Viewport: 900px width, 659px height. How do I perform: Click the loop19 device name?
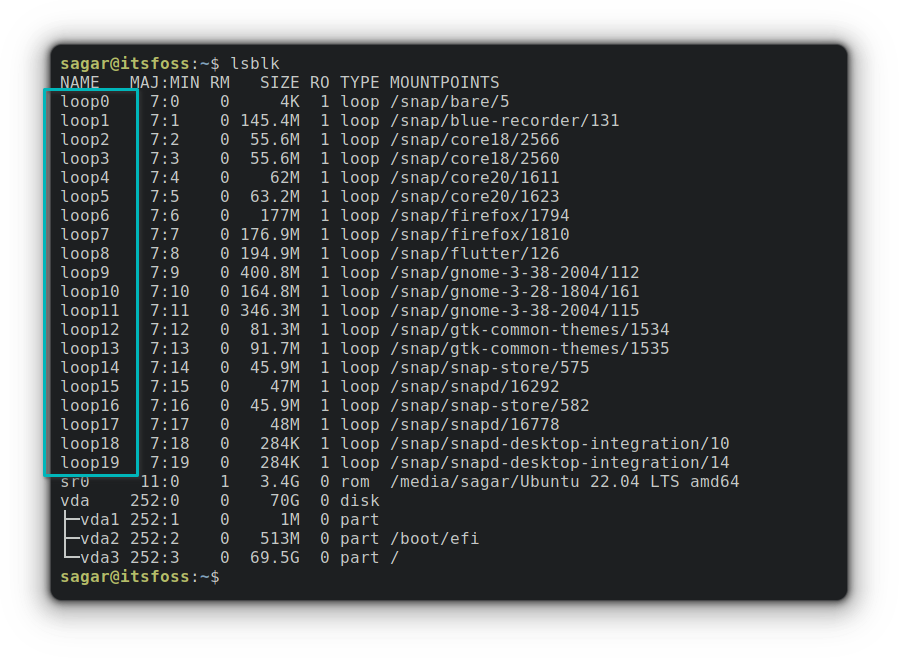tap(88, 462)
